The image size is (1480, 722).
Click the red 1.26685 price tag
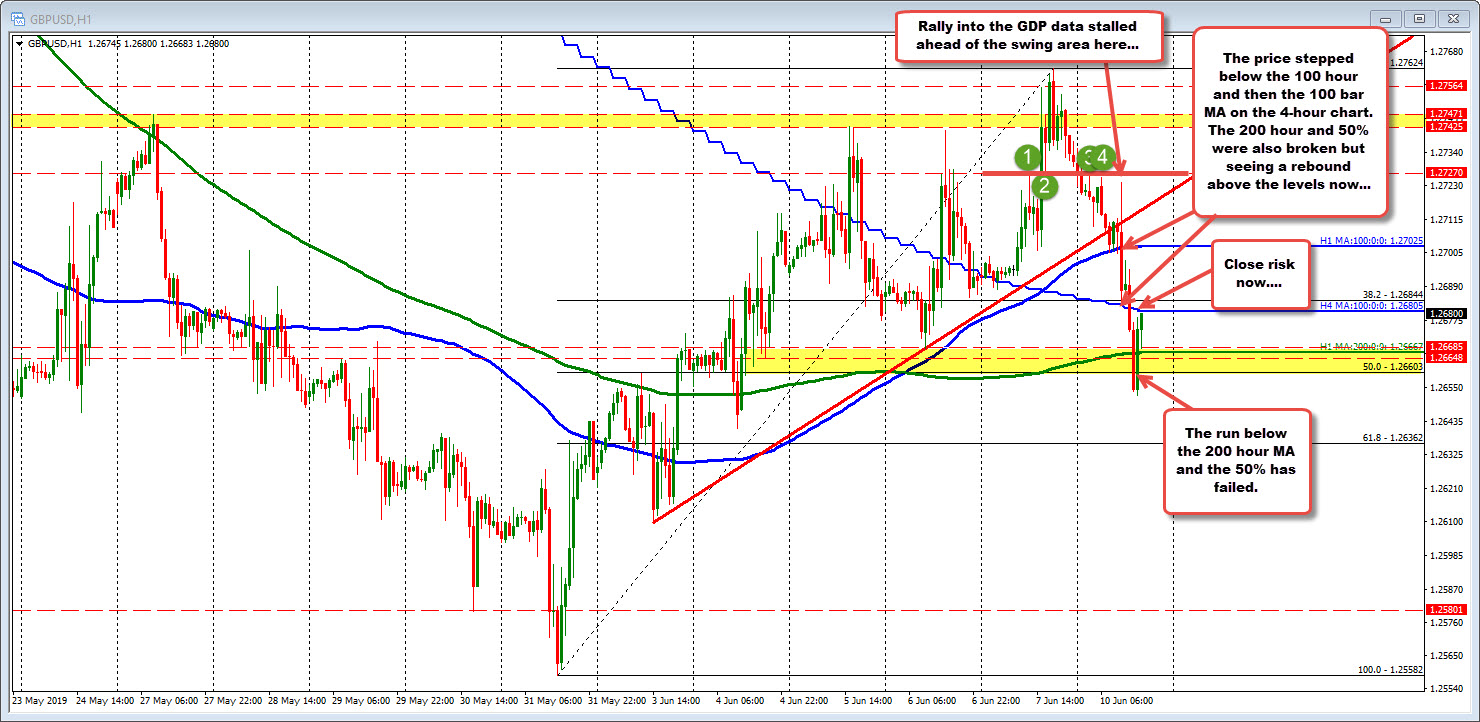click(1447, 348)
